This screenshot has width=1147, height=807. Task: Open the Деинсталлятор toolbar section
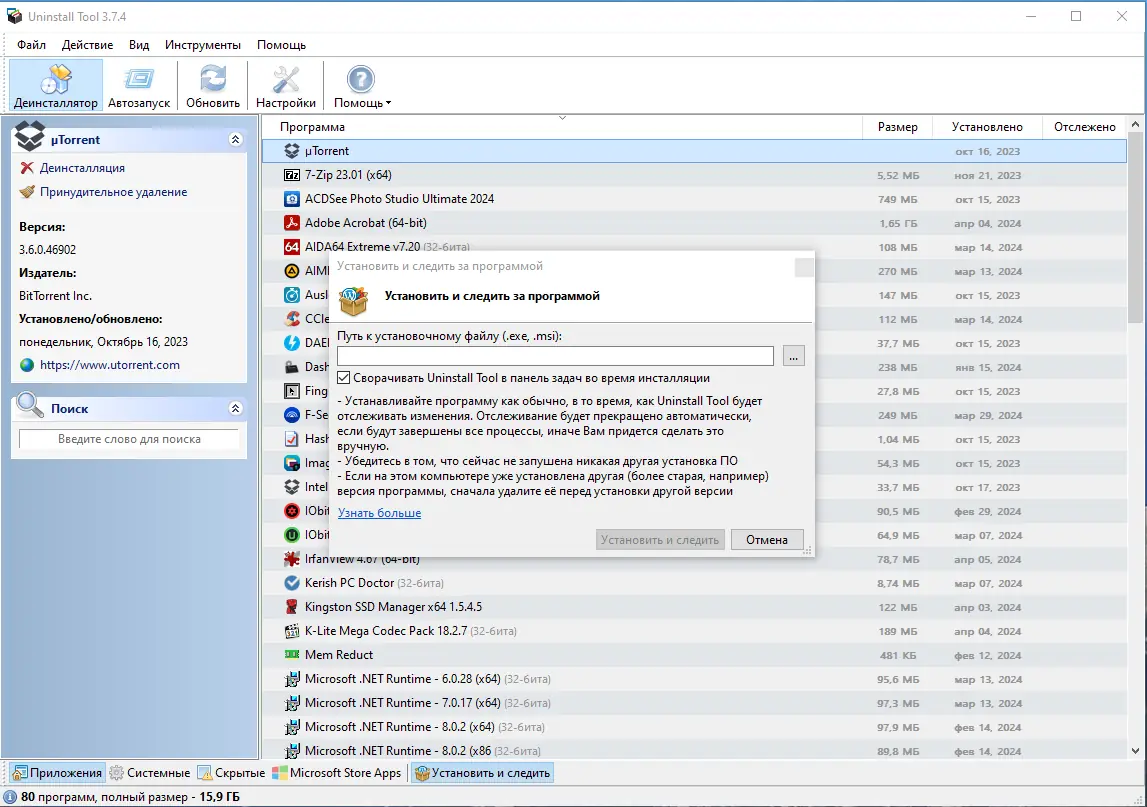[x=56, y=86]
